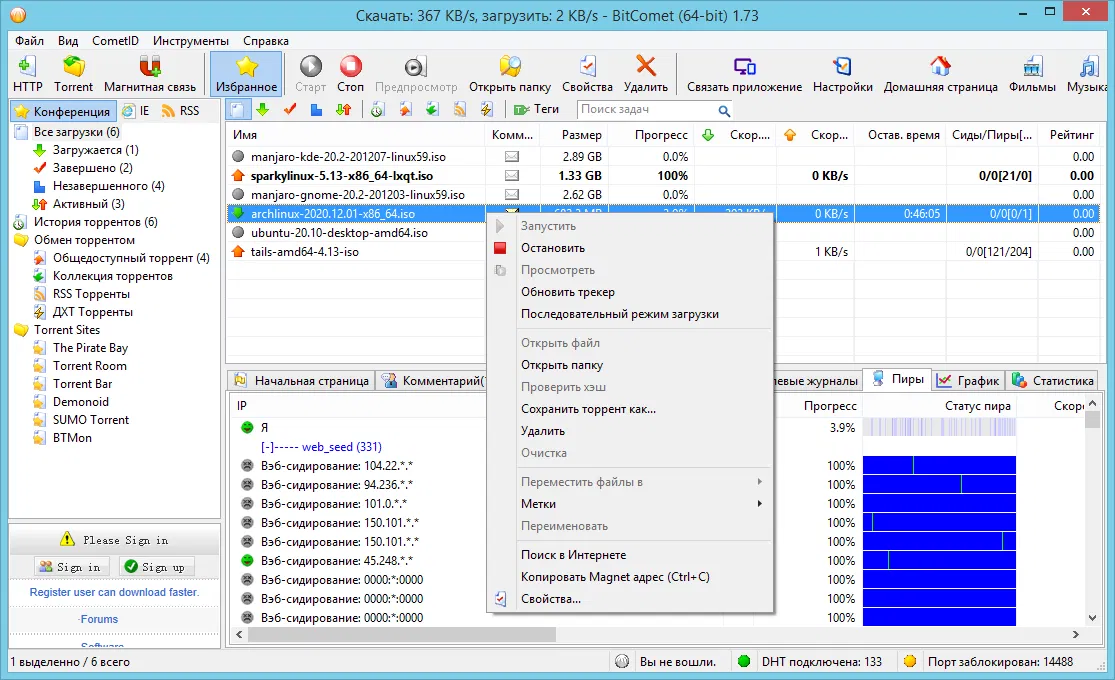Switch to the Статистика tab
Viewport: 1115px width, 680px height.
[x=1053, y=381]
